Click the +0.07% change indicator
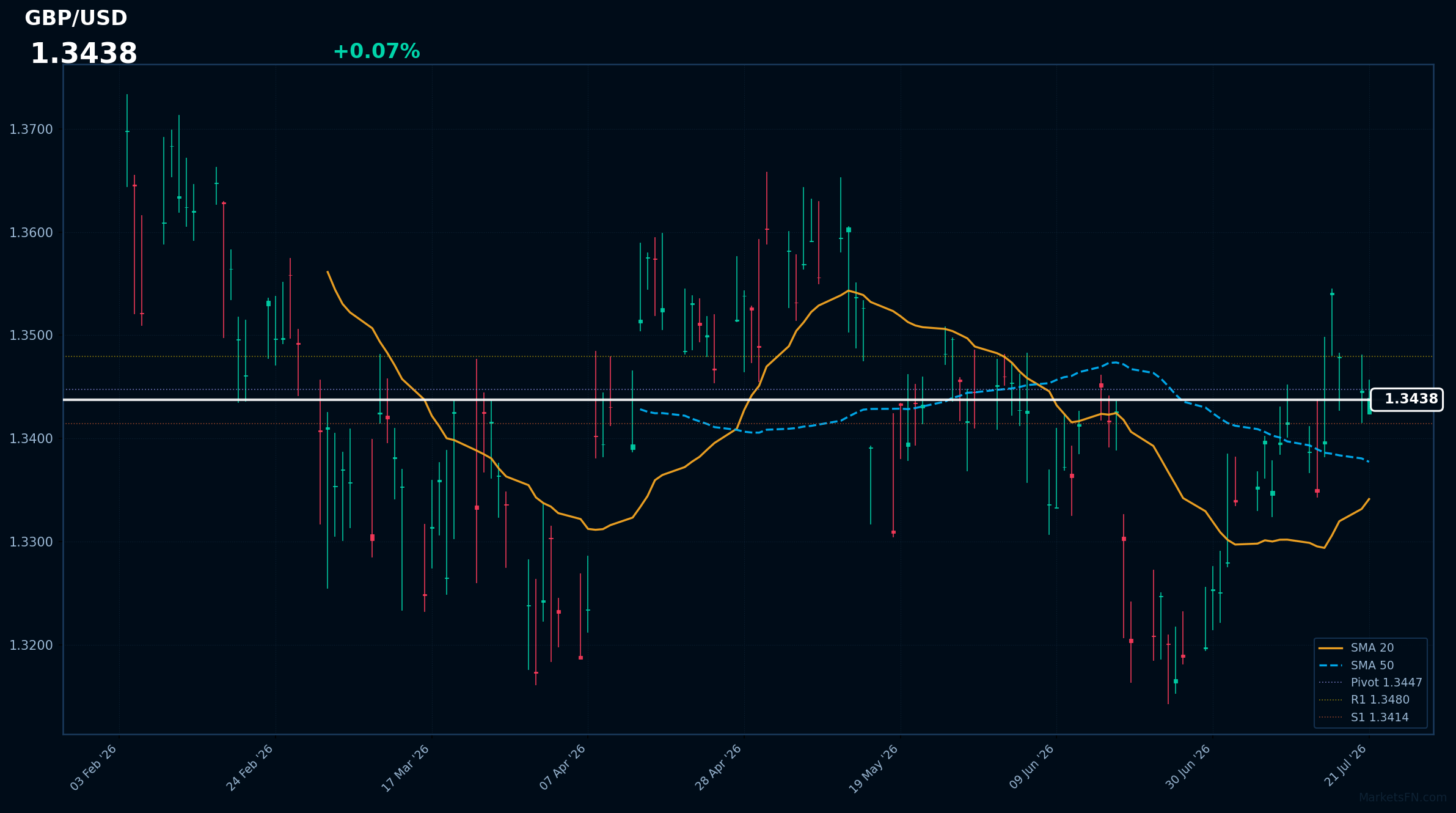This screenshot has height=813, width=1456. coord(376,51)
